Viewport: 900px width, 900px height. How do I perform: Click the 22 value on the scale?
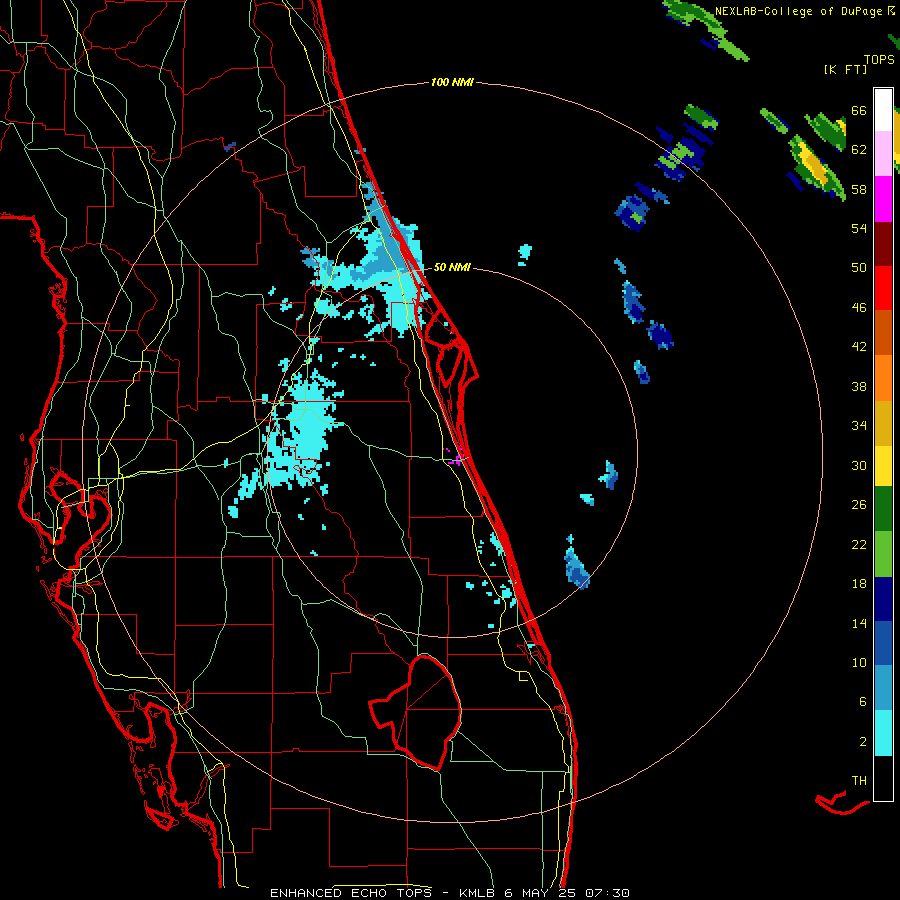click(859, 544)
